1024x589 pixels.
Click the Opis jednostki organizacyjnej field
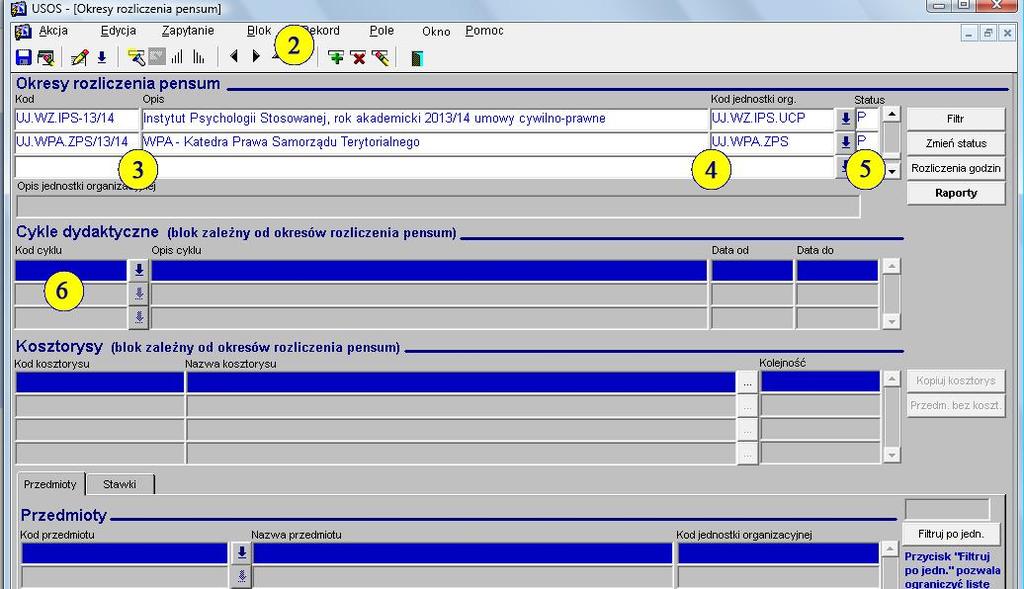pyautogui.click(x=438, y=206)
